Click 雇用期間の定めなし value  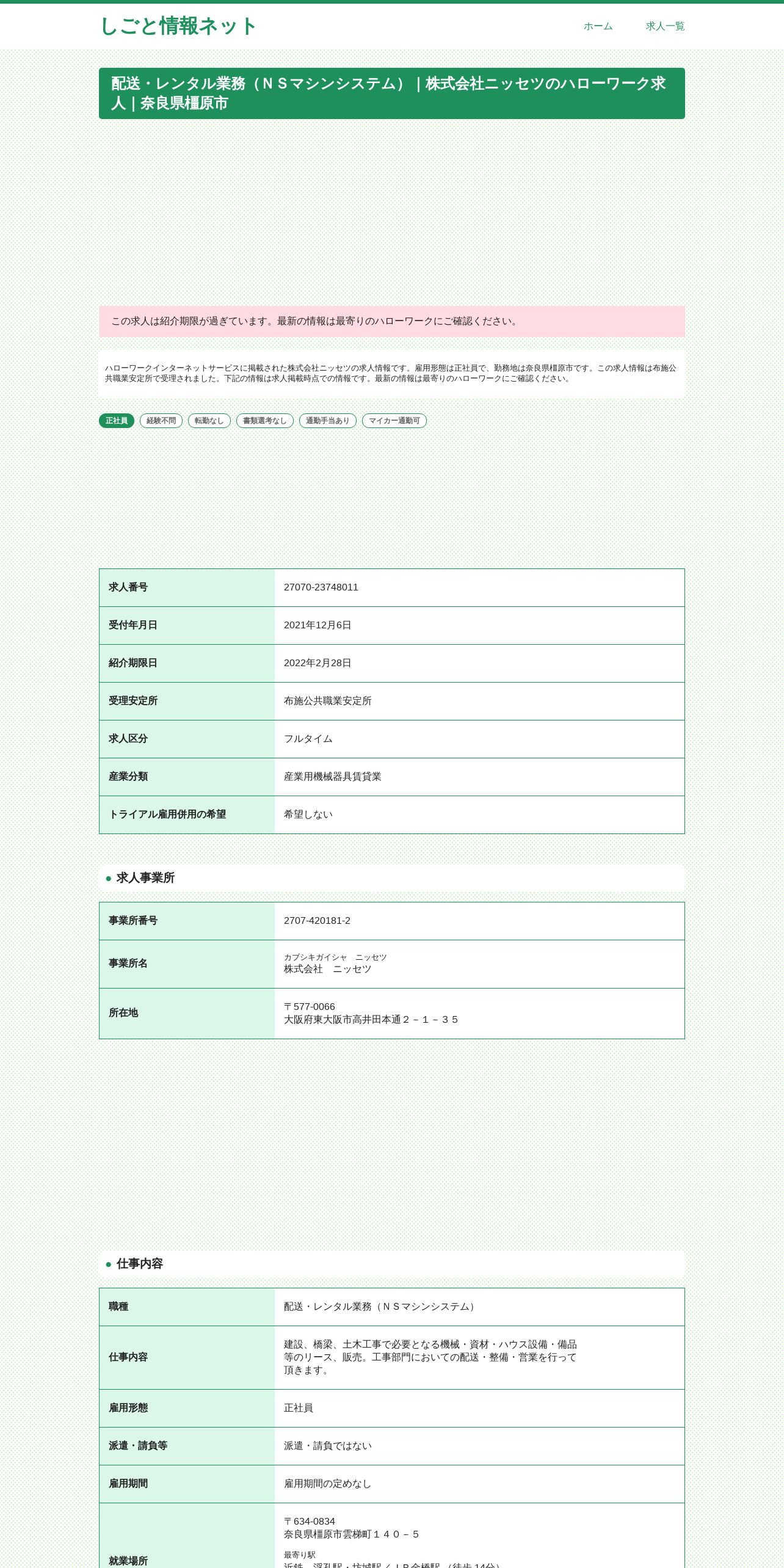click(x=328, y=1484)
